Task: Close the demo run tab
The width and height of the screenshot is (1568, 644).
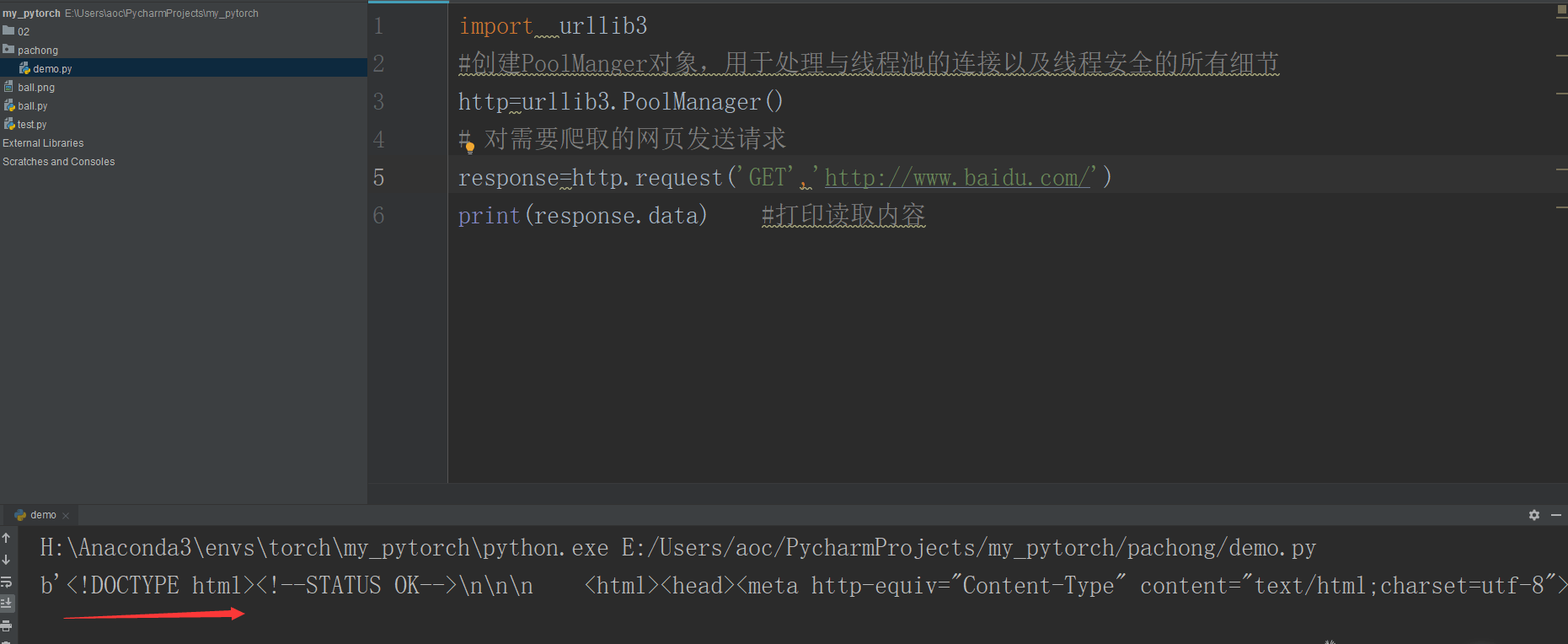Action: click(66, 516)
